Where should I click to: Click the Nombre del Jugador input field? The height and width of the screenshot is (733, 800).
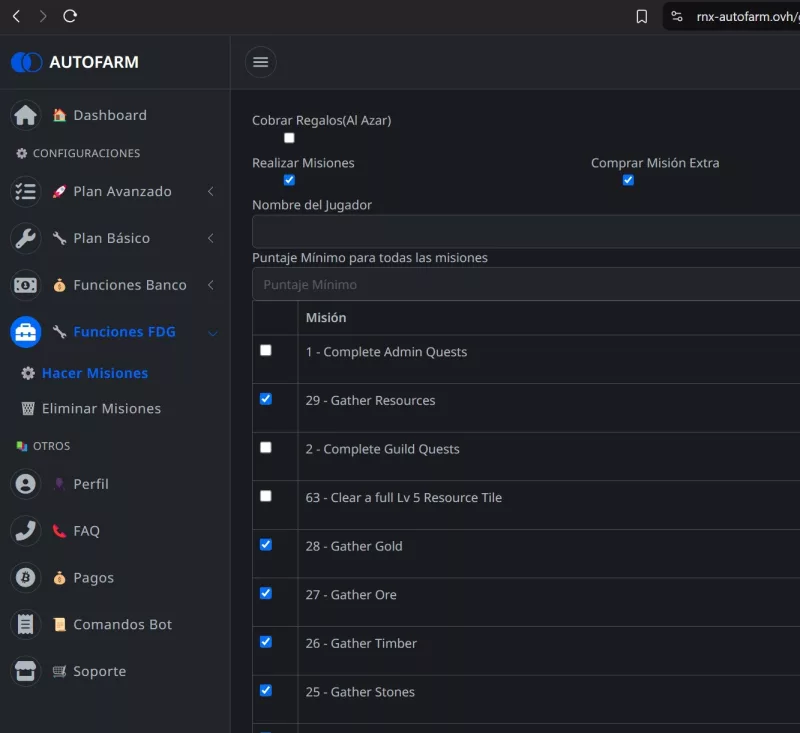click(x=526, y=232)
